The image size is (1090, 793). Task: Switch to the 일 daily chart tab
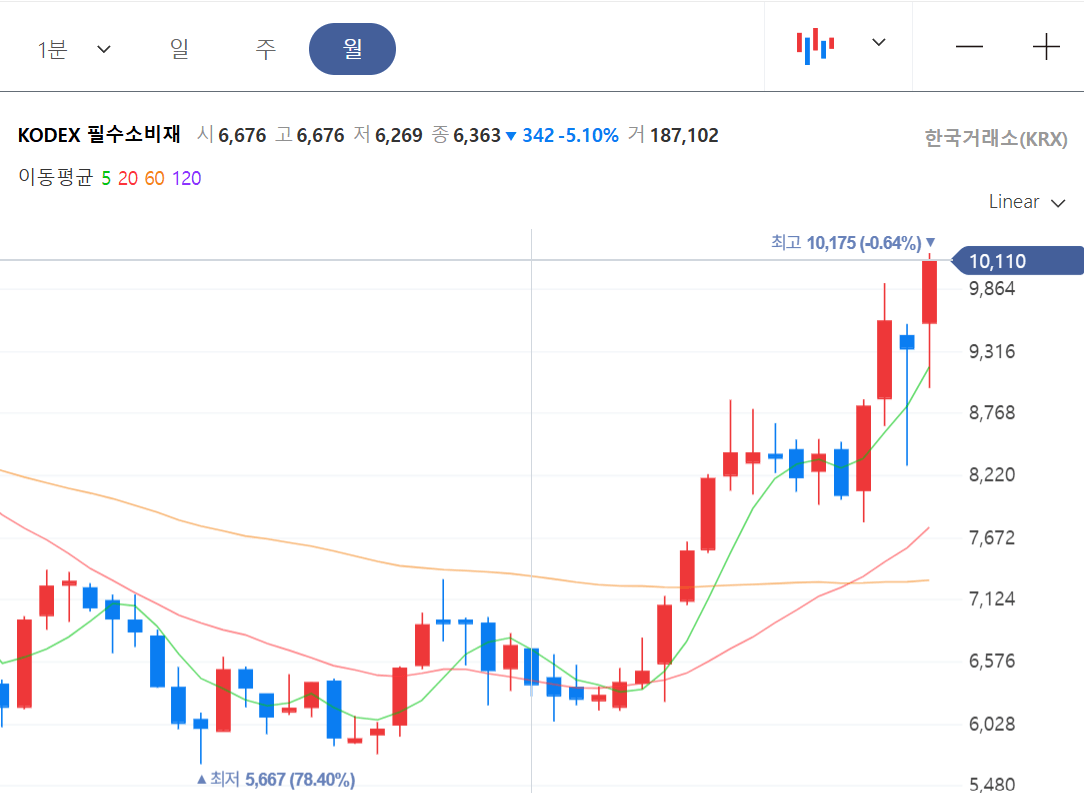(180, 47)
